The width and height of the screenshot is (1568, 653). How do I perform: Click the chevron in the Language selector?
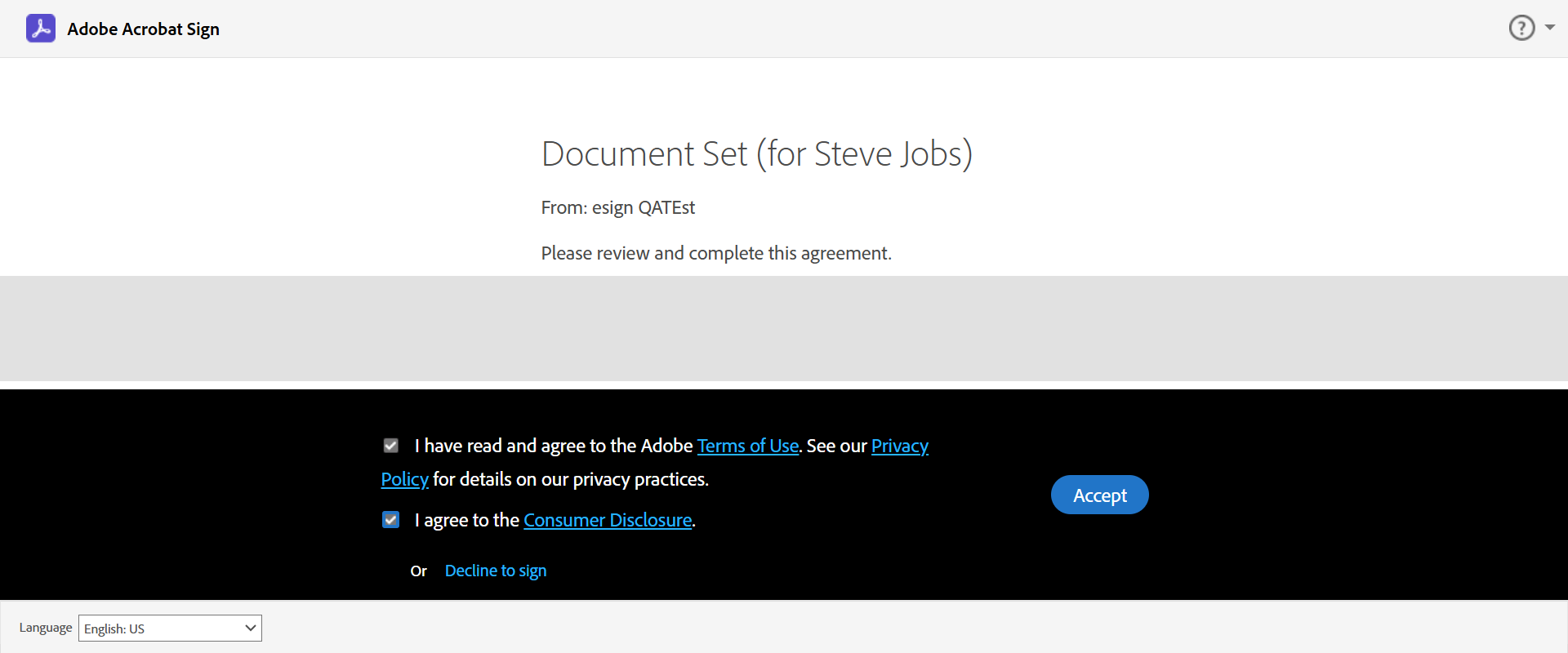250,628
